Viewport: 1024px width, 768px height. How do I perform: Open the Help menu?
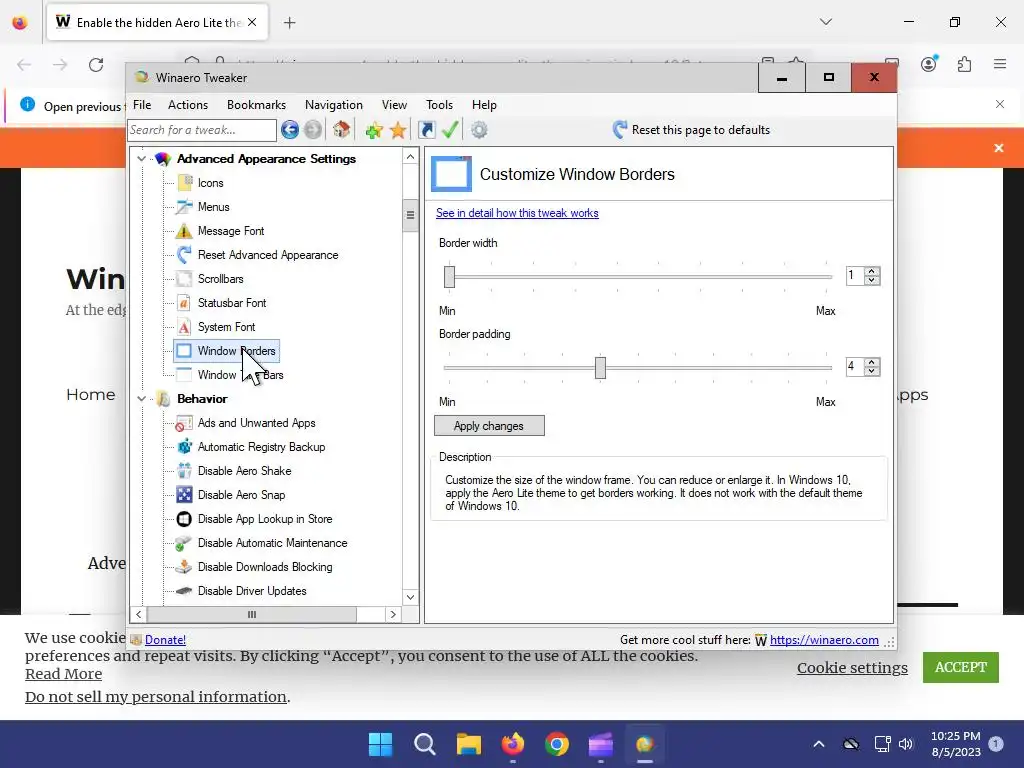click(485, 105)
